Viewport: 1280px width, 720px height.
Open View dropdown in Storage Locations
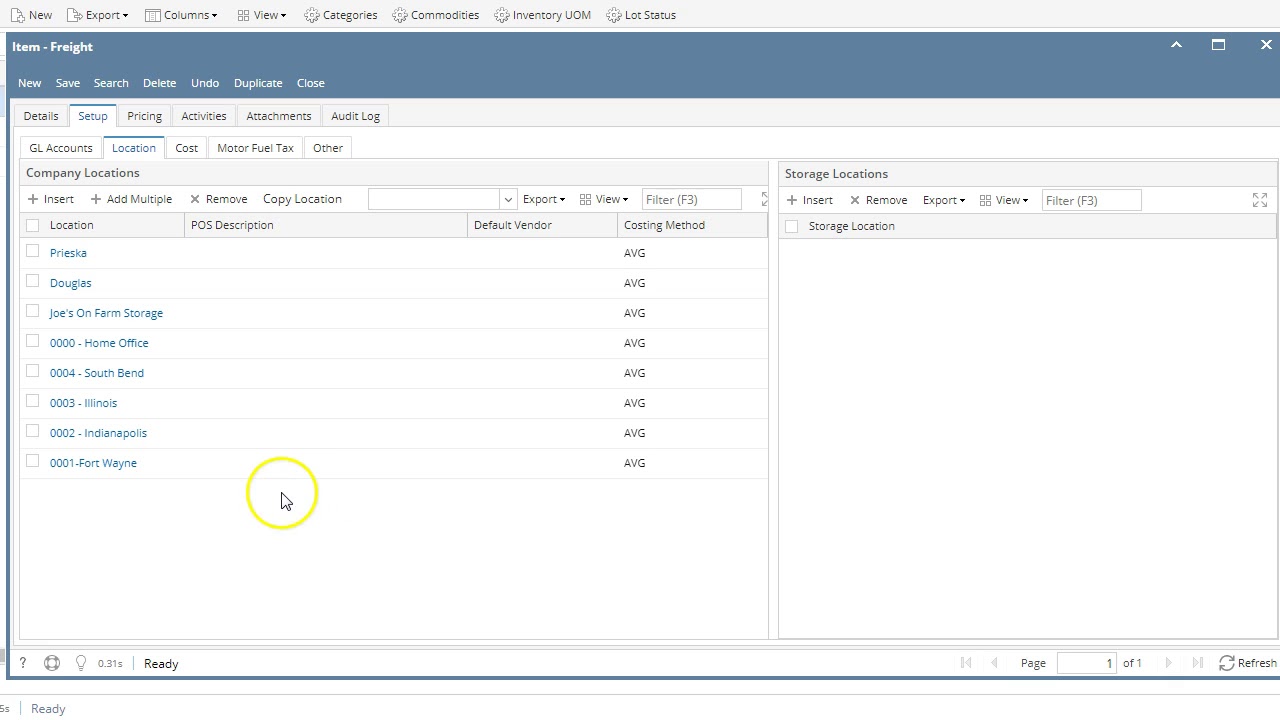1004,200
